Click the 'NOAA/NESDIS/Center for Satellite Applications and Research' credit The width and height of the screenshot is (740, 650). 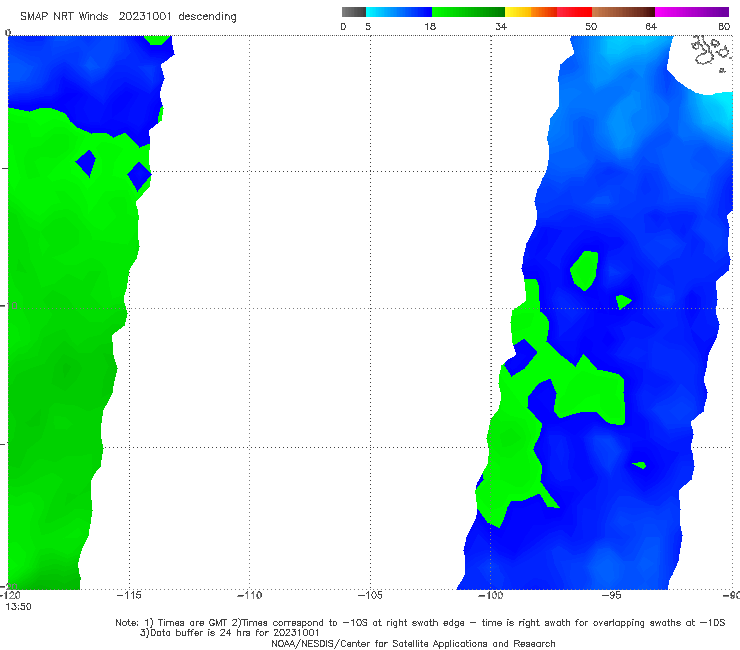[x=413, y=644]
